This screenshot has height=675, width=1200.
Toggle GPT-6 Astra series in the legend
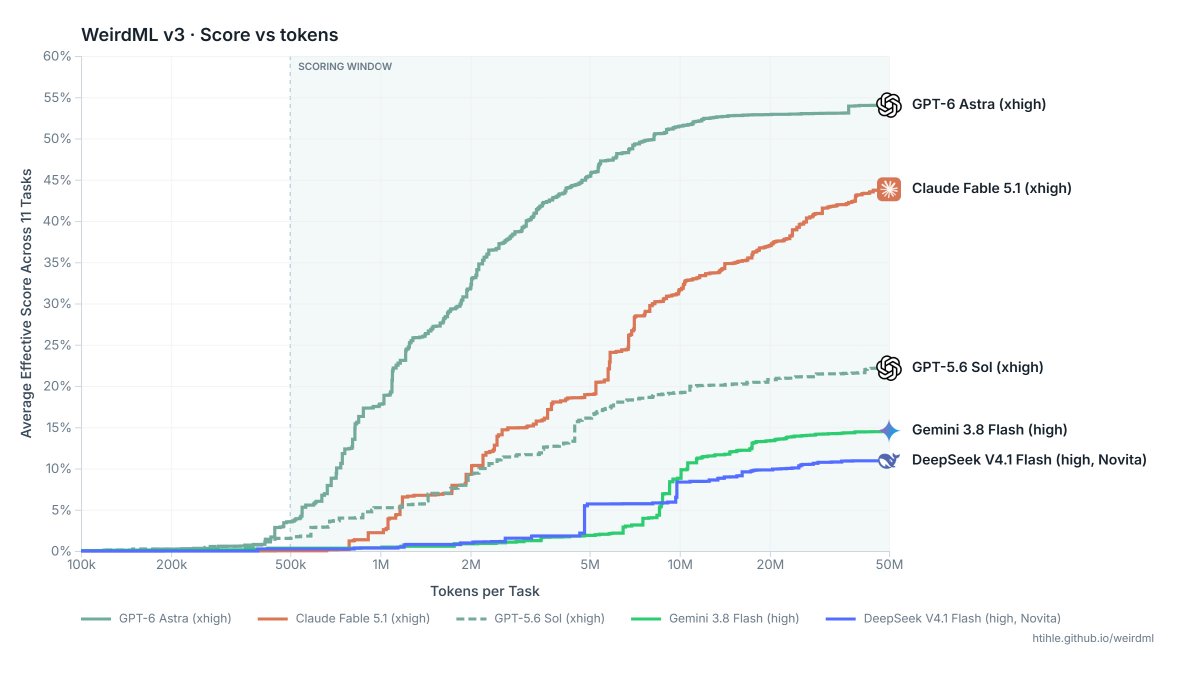(x=157, y=619)
